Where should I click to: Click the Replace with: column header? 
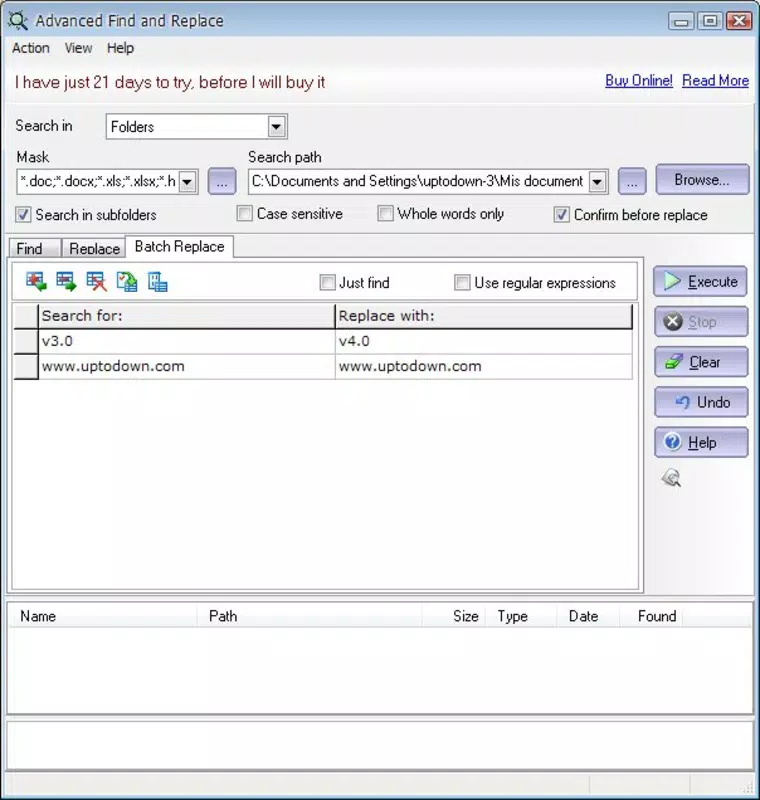click(x=484, y=316)
